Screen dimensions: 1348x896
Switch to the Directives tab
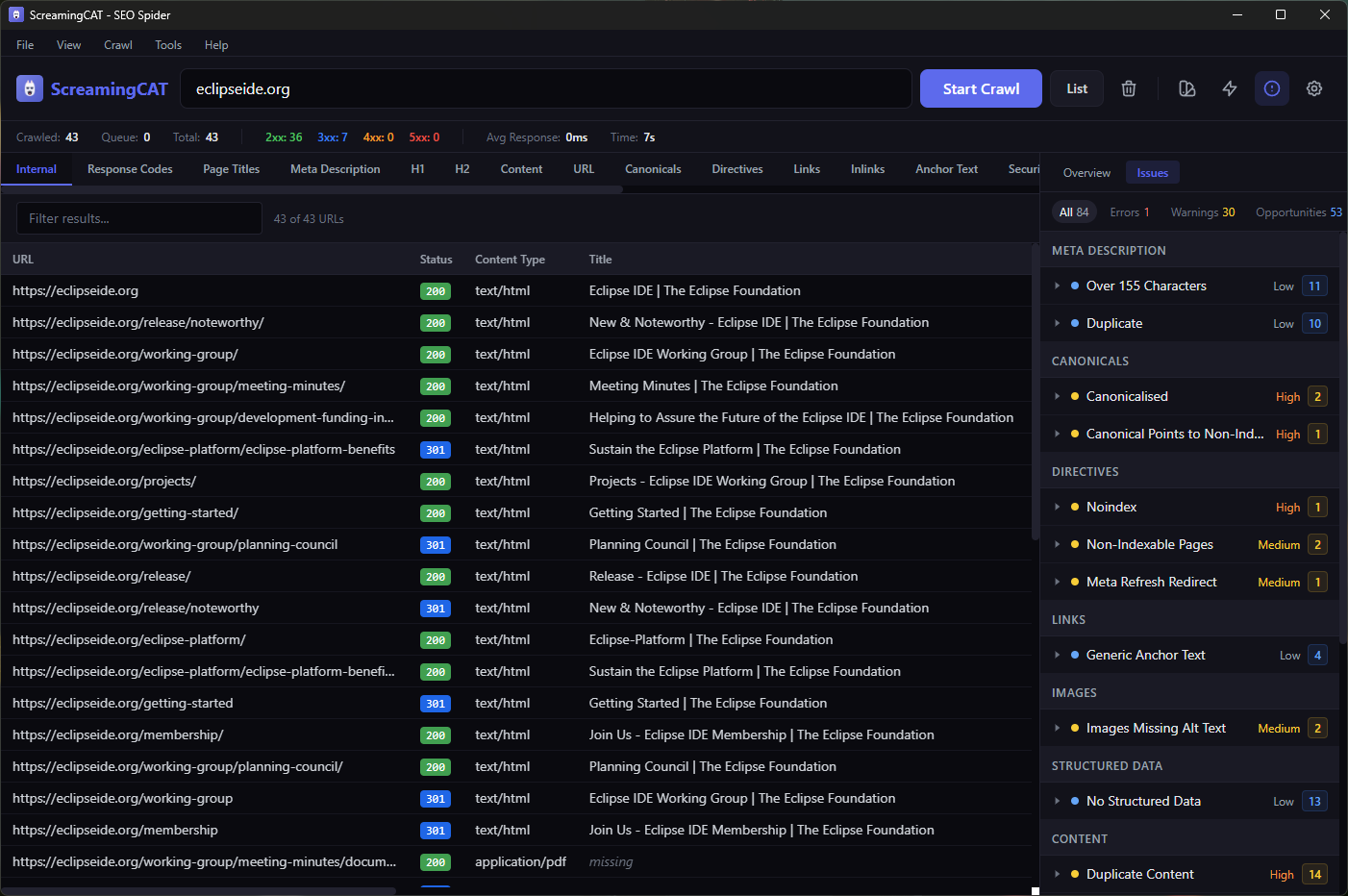click(737, 169)
